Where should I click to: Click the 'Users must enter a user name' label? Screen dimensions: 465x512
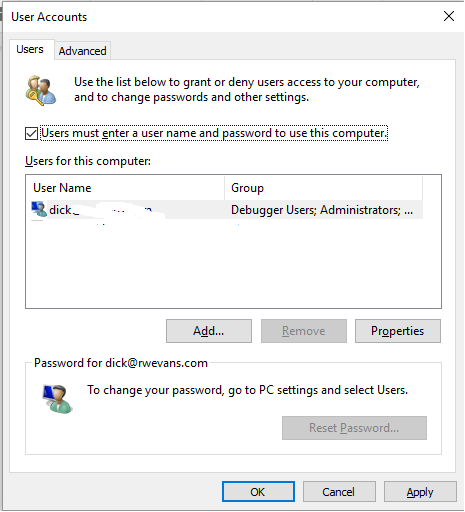click(x=214, y=133)
